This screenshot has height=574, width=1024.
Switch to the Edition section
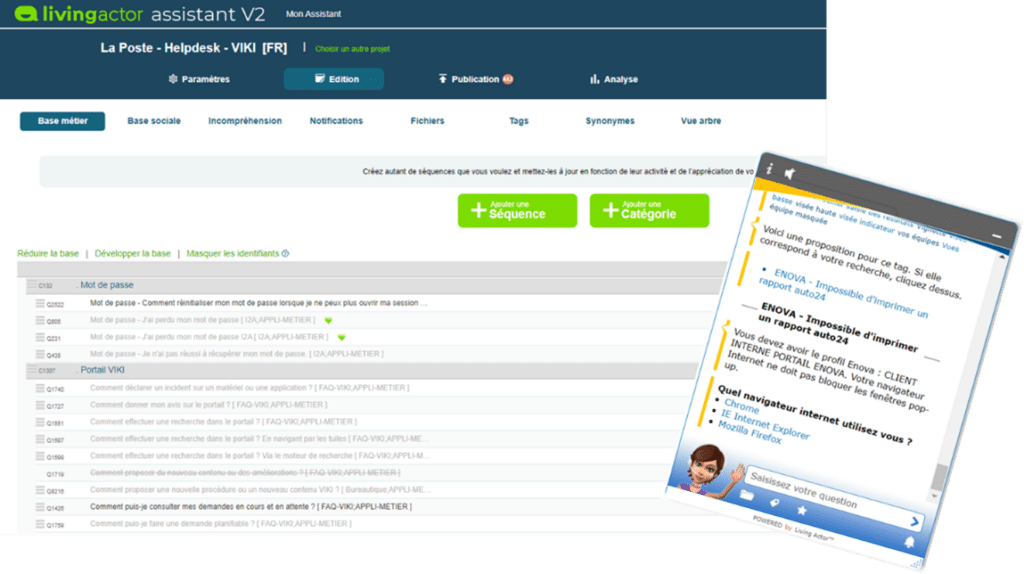[334, 79]
